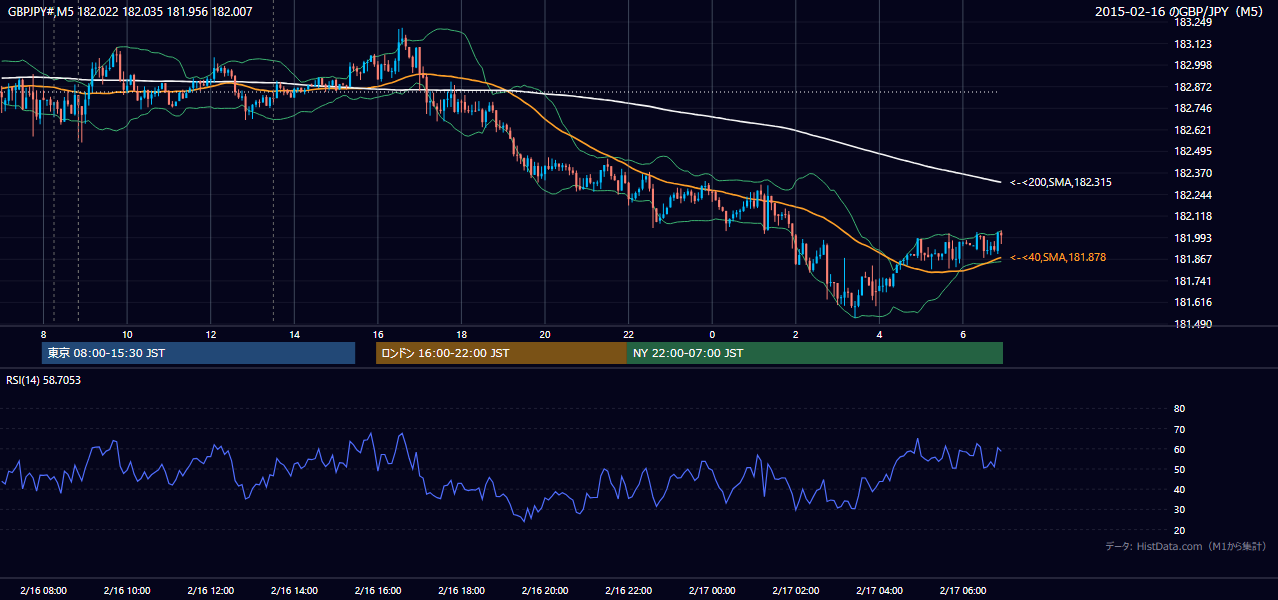Click the HistData.com data source credit
Screen dimensions: 1278x600
pyautogui.click(x=1186, y=546)
